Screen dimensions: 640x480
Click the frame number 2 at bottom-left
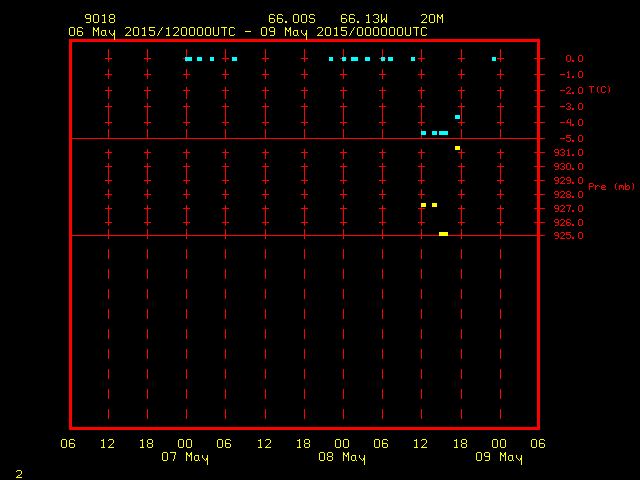[18, 472]
